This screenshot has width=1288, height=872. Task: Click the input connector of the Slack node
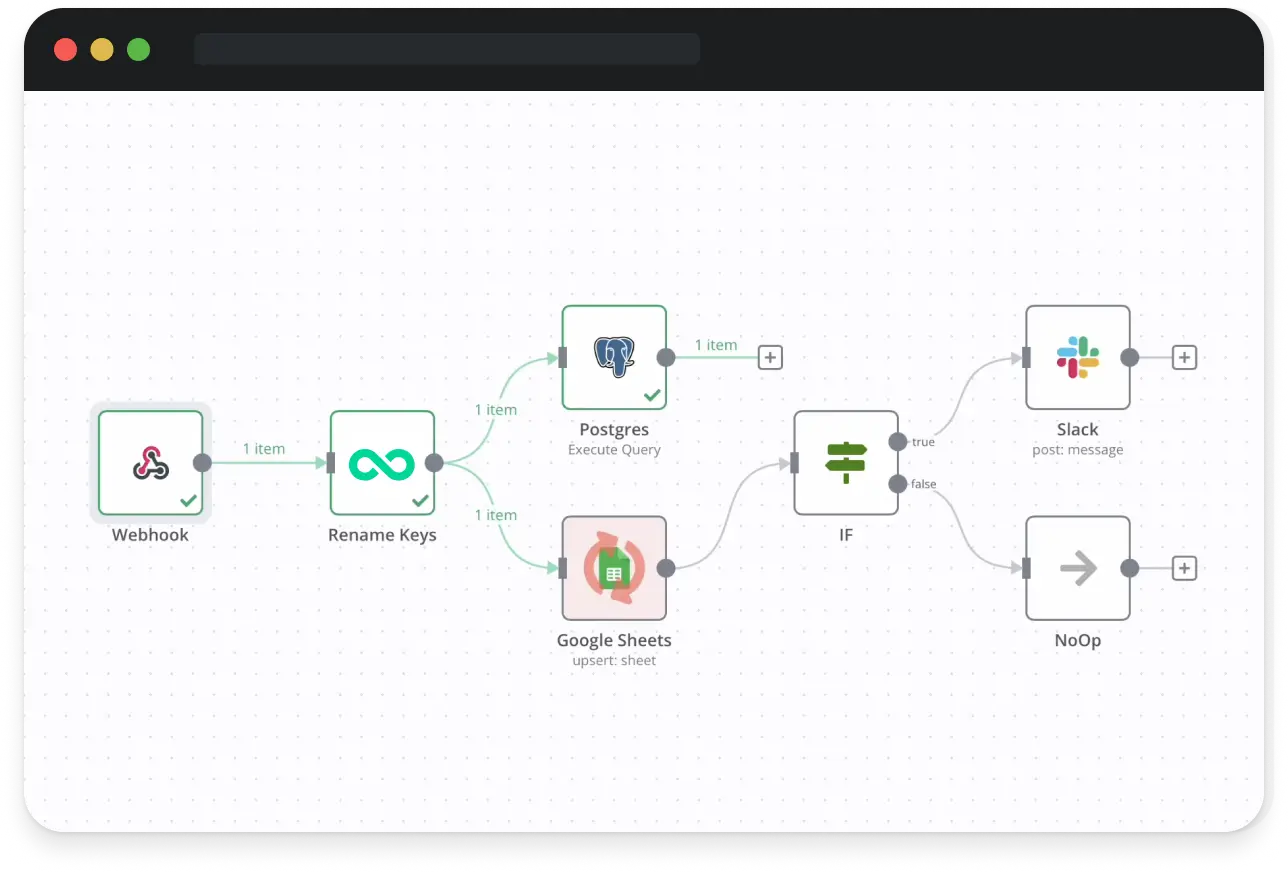coord(1024,357)
